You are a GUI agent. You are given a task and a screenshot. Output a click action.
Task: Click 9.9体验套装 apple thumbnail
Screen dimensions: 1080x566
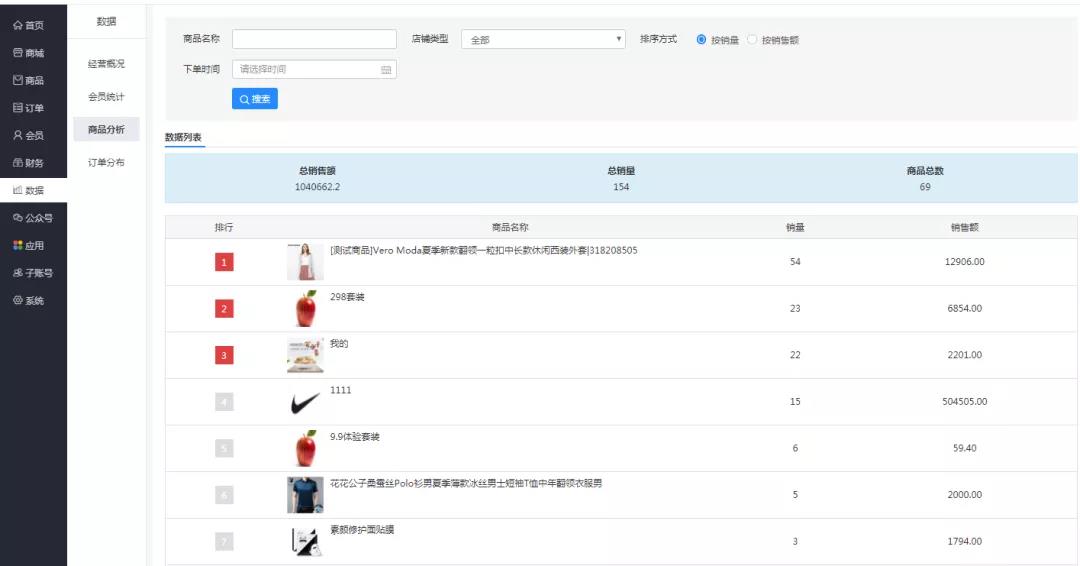[305, 448]
